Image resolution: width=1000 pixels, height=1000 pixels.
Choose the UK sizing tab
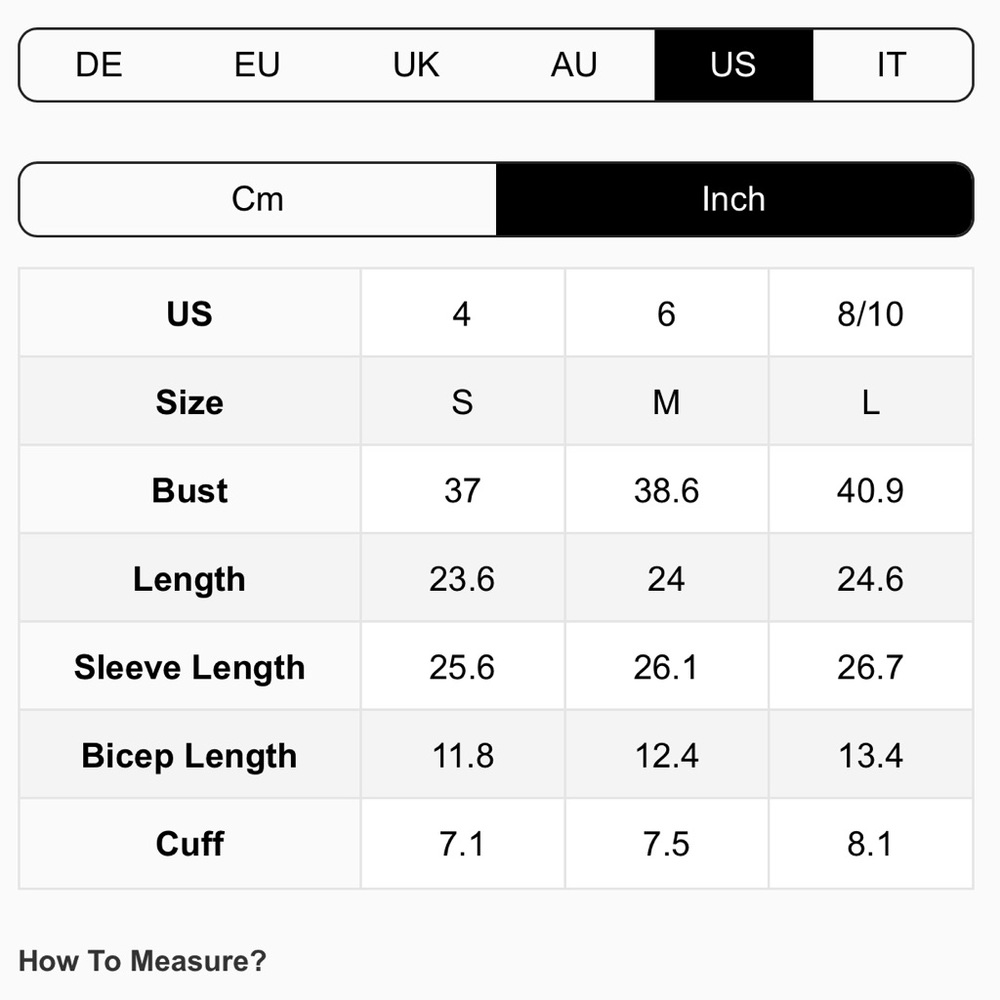[x=416, y=65]
